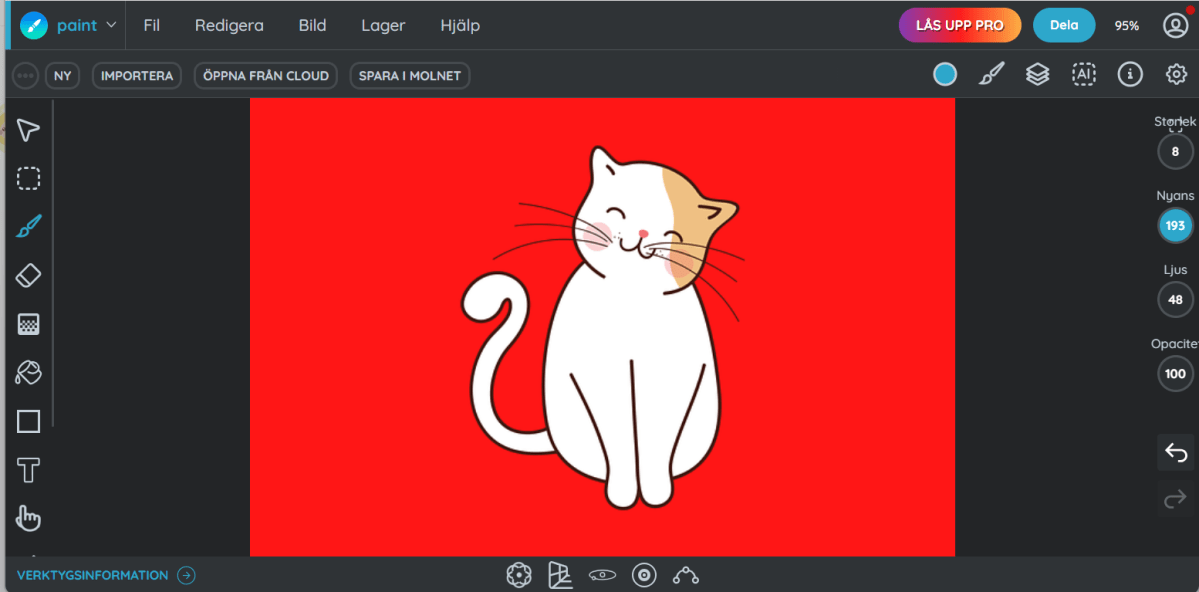Expand the three-dot more options button
The width and height of the screenshot is (1199, 592).
[x=25, y=76]
